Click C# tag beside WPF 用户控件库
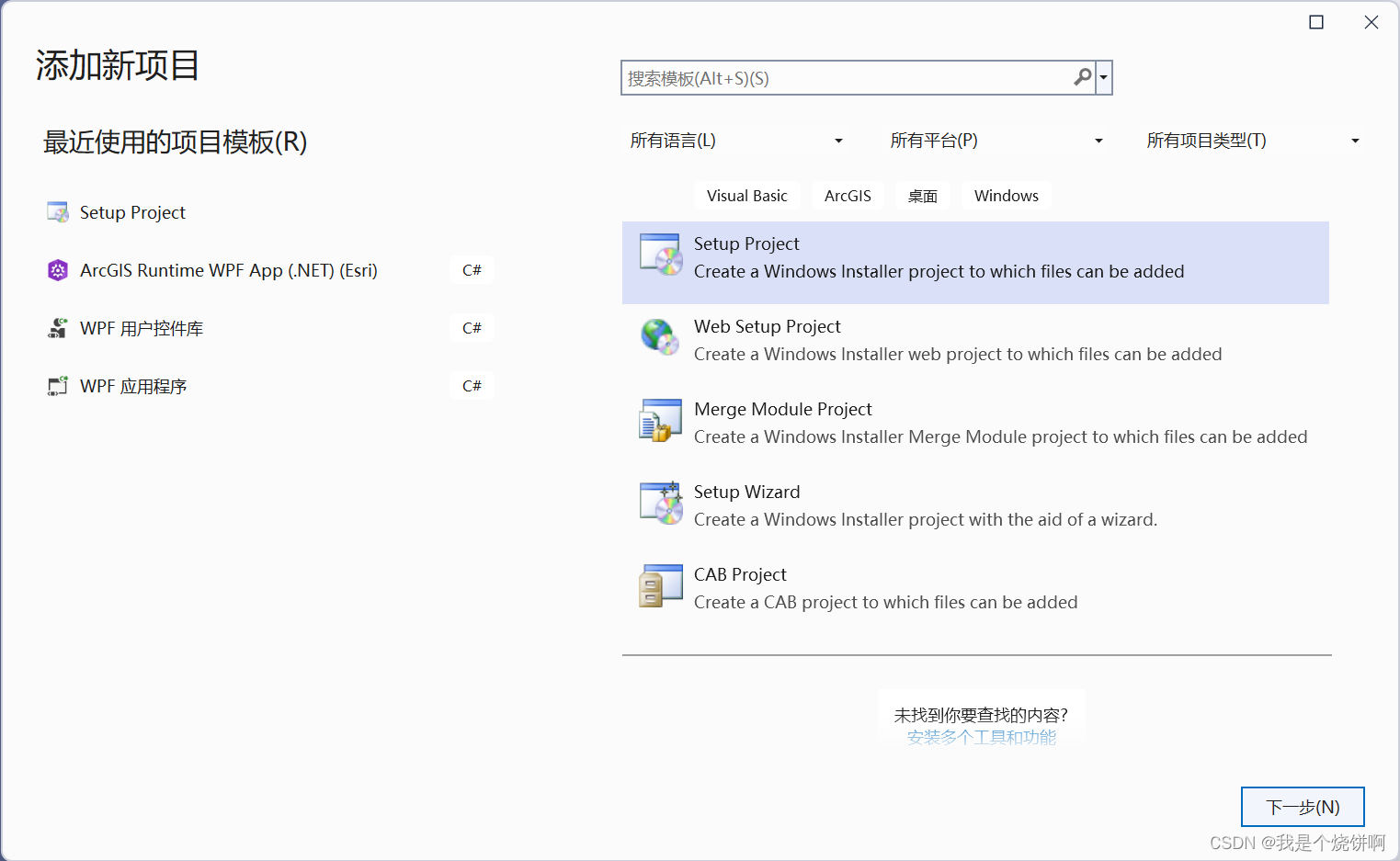 pyautogui.click(x=472, y=328)
